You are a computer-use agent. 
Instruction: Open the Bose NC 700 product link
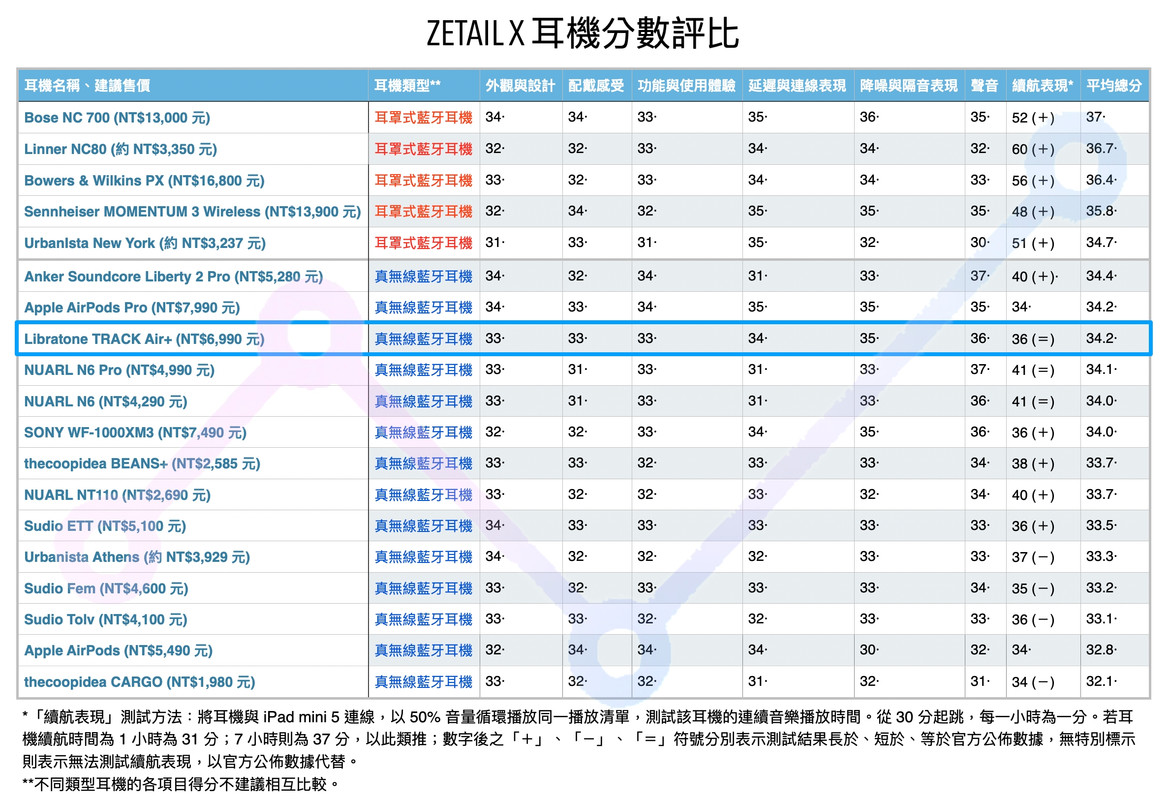coord(117,118)
